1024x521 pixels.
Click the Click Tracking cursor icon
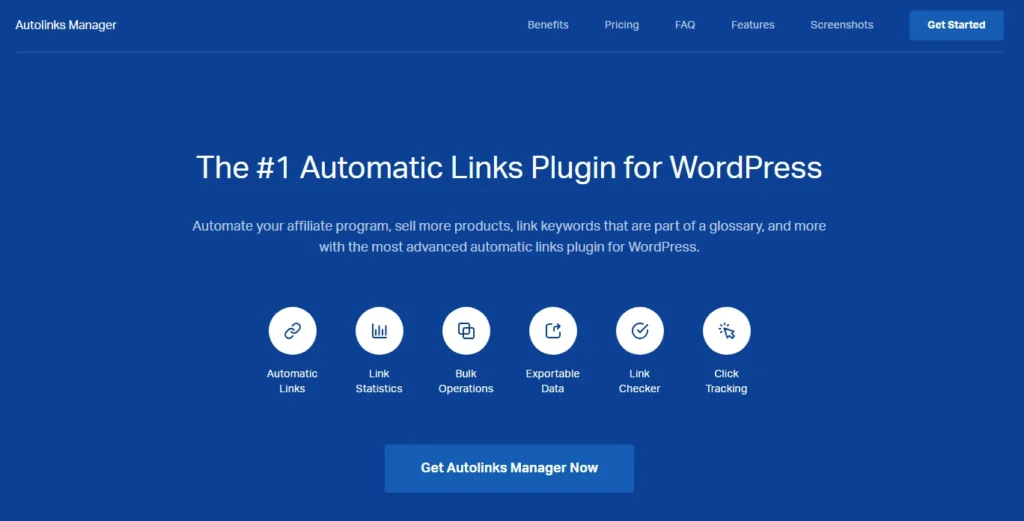tap(727, 331)
